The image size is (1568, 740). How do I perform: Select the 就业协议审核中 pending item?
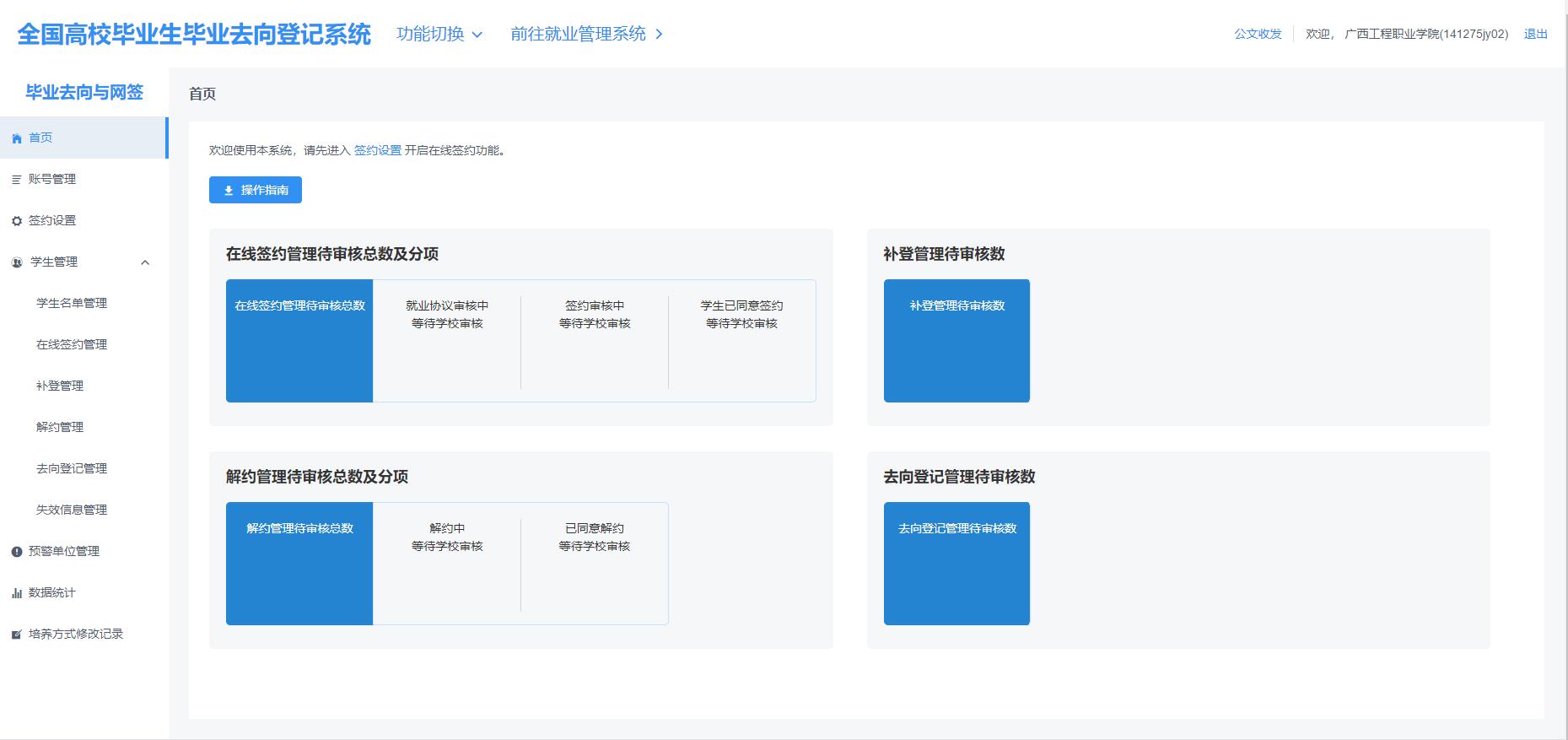(447, 315)
